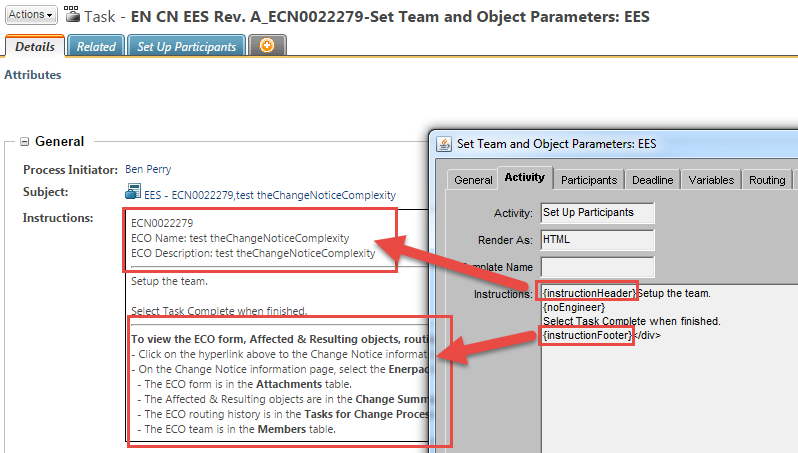Click 'The ECO team is in the Members table' line
The image size is (798, 453).
(x=237, y=429)
